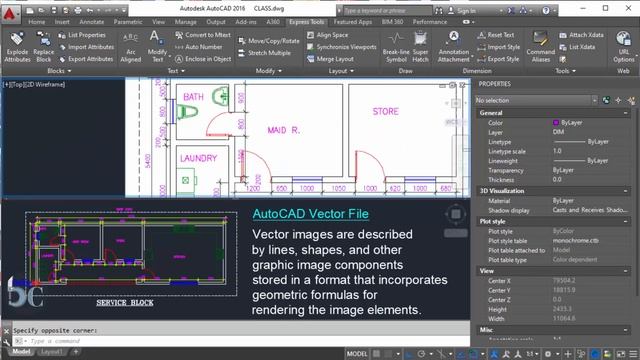Expand the Blocks panel dropdown
This screenshot has width=640, height=360.
pos(59,71)
